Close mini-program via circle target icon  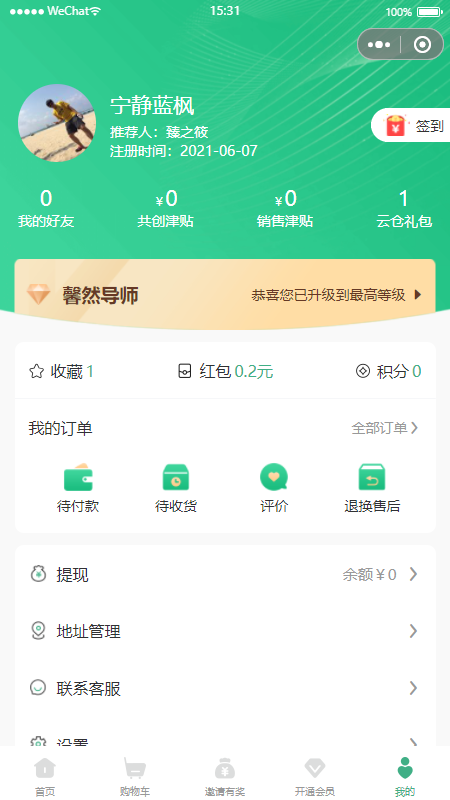click(x=422, y=44)
